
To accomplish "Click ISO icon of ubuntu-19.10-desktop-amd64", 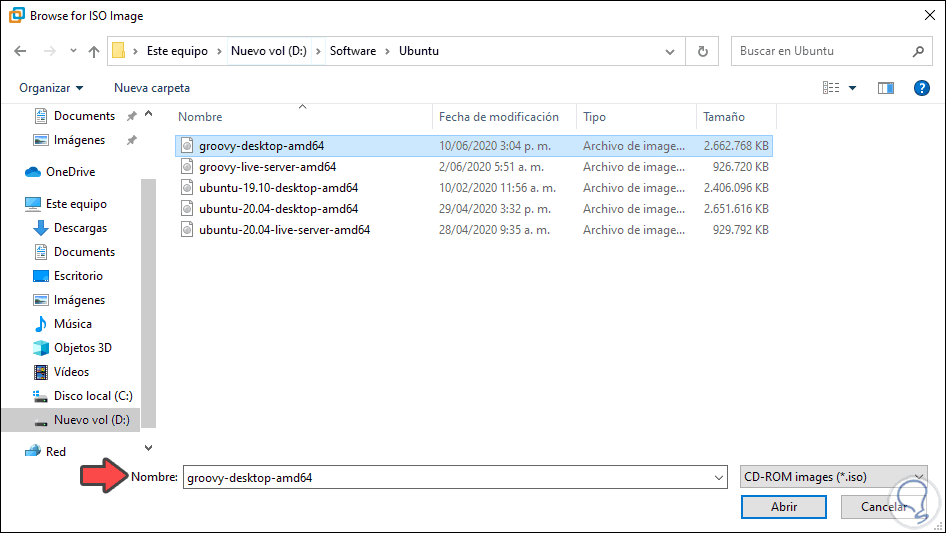I will tap(188, 188).
